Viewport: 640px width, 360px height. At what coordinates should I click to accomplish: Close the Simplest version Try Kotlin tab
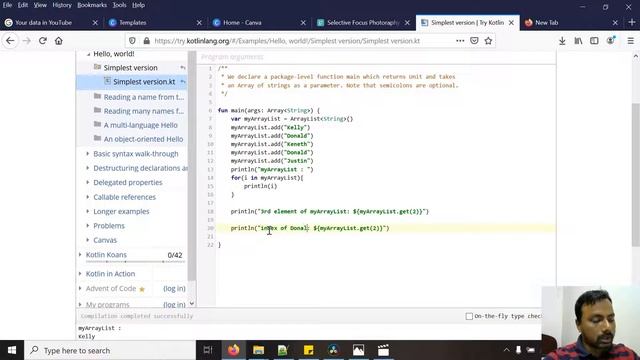pos(511,23)
